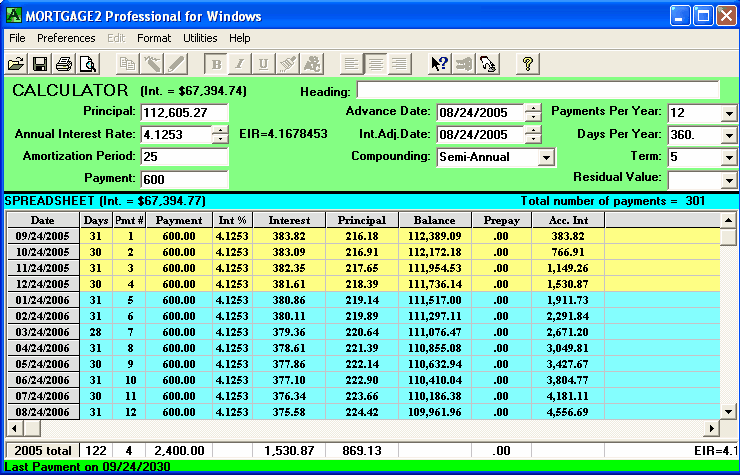Screen dimensions: 740x476
Task: Open the Compounding dropdown
Action: coord(546,158)
